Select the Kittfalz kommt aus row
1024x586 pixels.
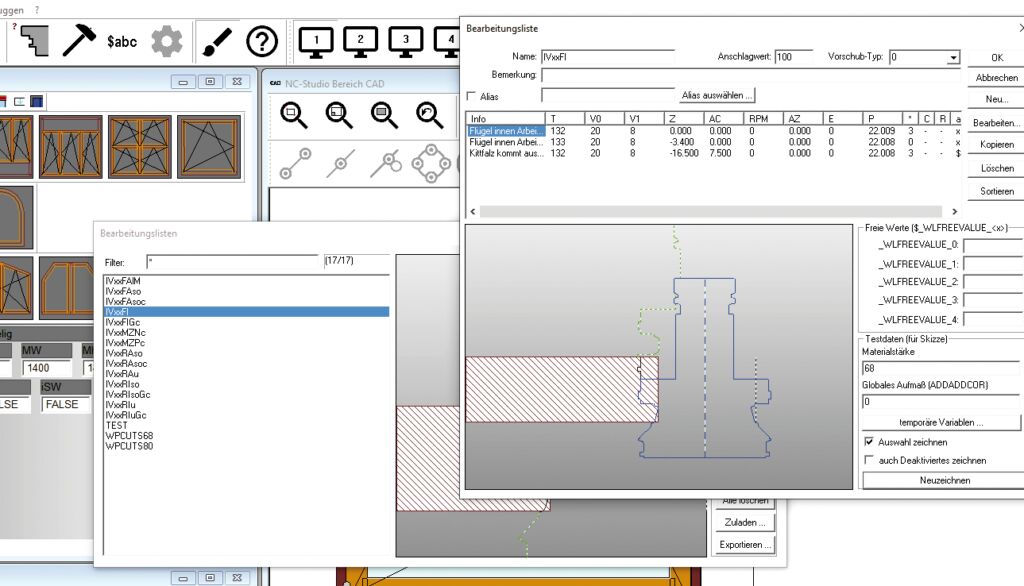pos(506,154)
